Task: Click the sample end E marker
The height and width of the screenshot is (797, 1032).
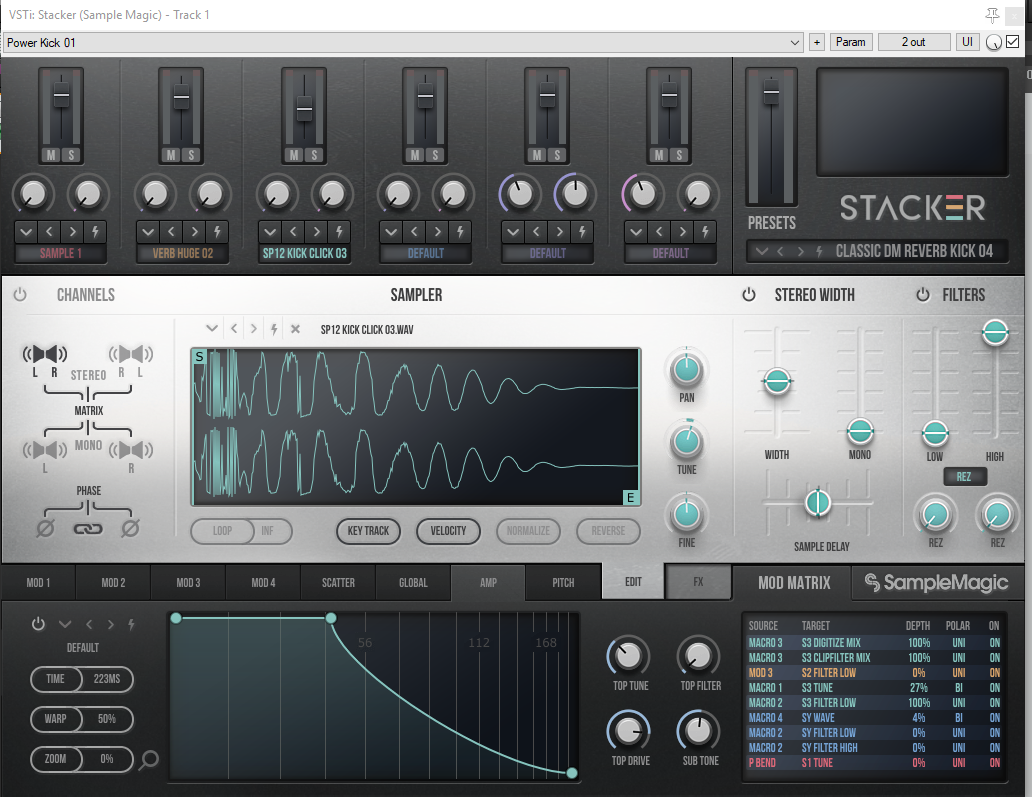Action: pyautogui.click(x=631, y=498)
